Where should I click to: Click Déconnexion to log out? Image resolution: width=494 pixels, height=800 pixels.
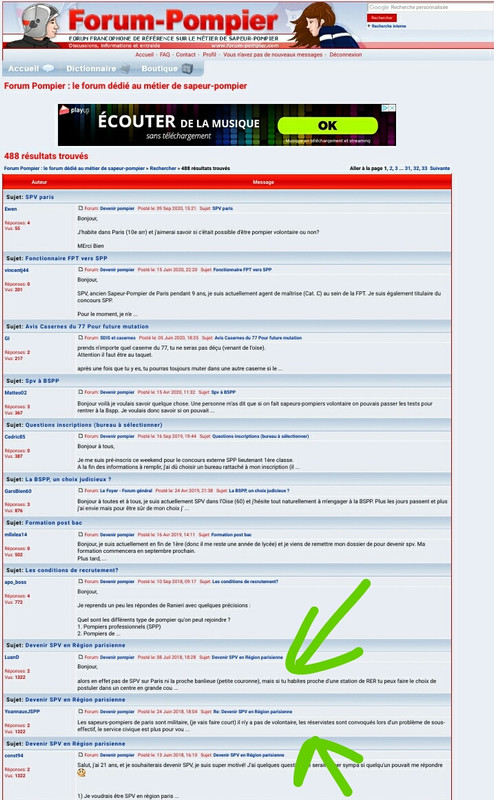click(x=345, y=55)
